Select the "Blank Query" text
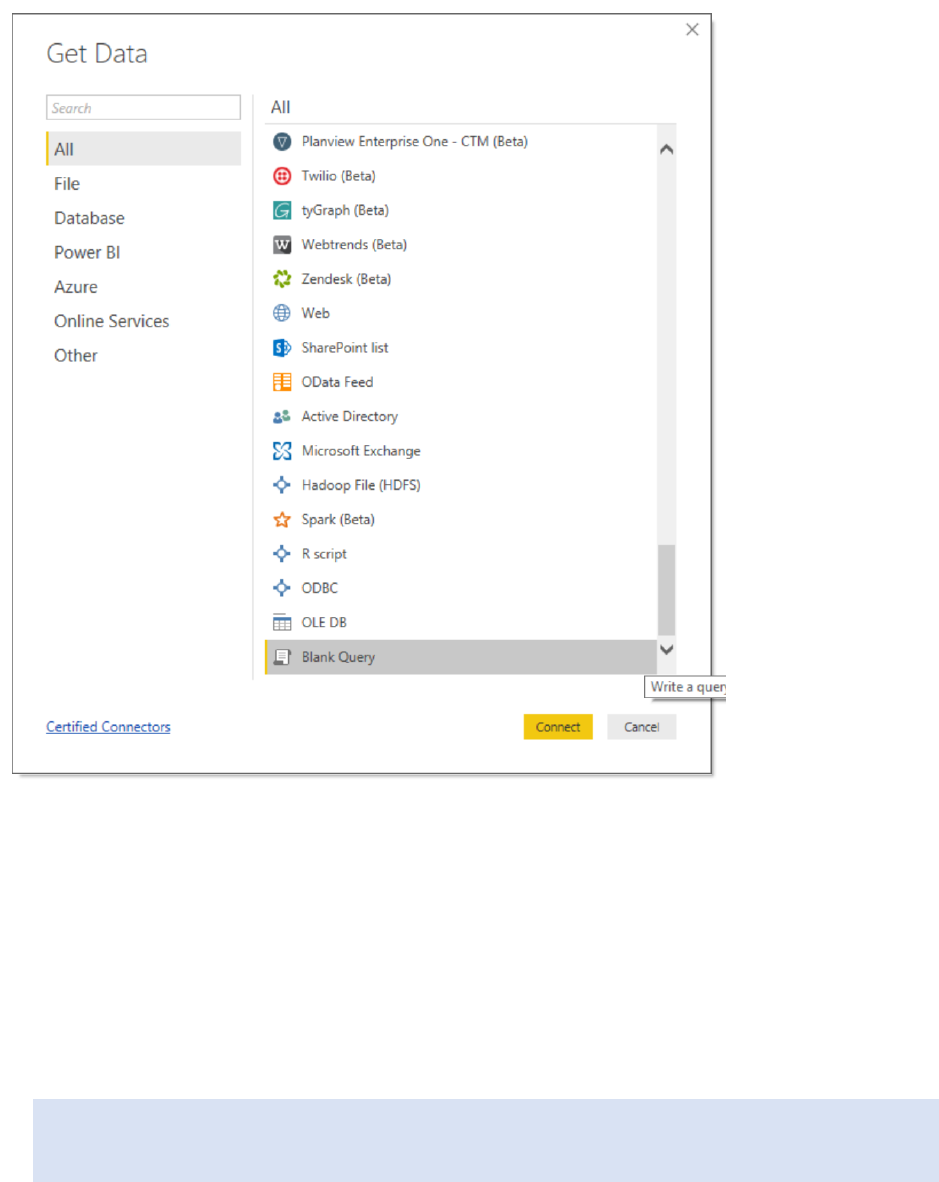 (338, 657)
